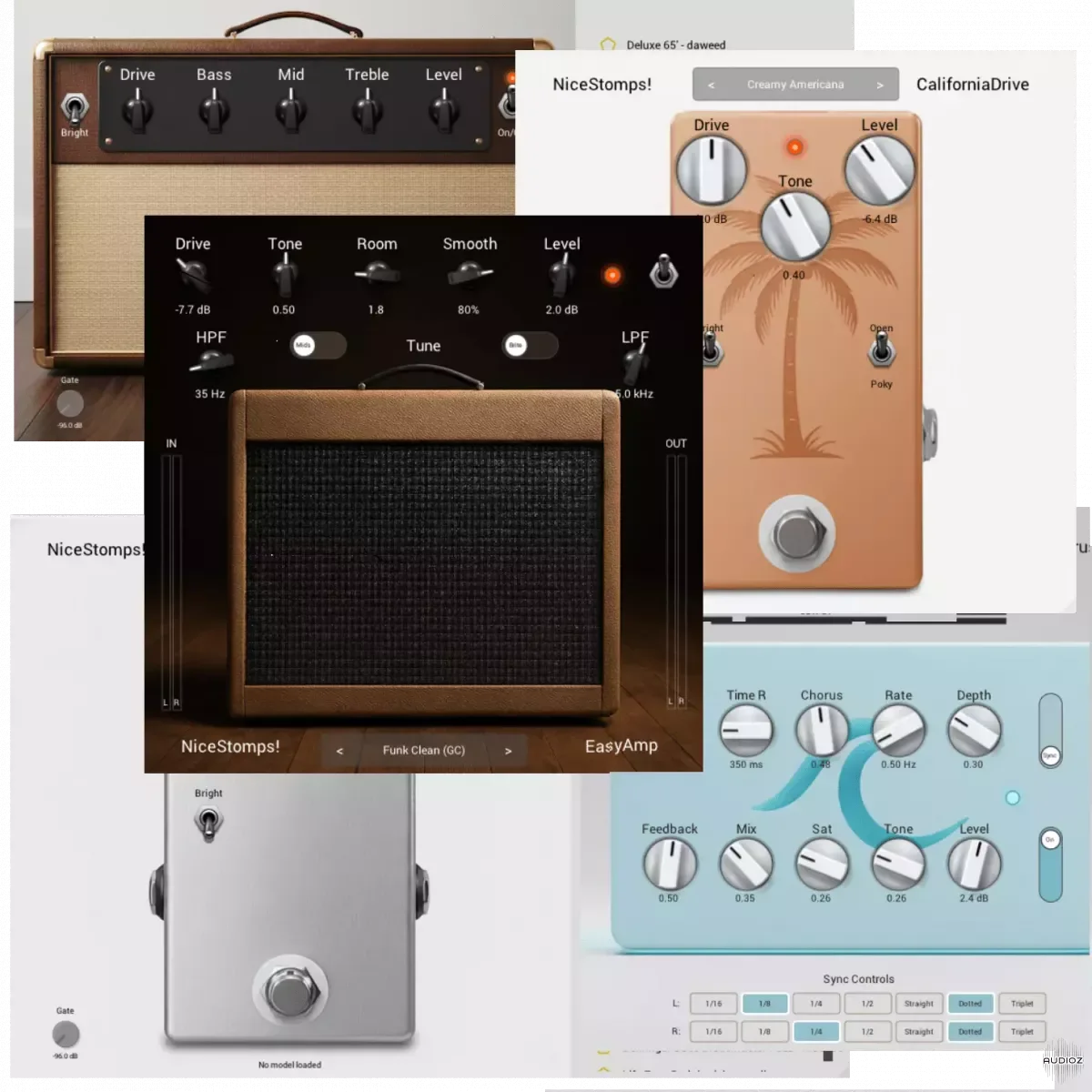Click the LPF knob in EasyAmp

(x=635, y=362)
